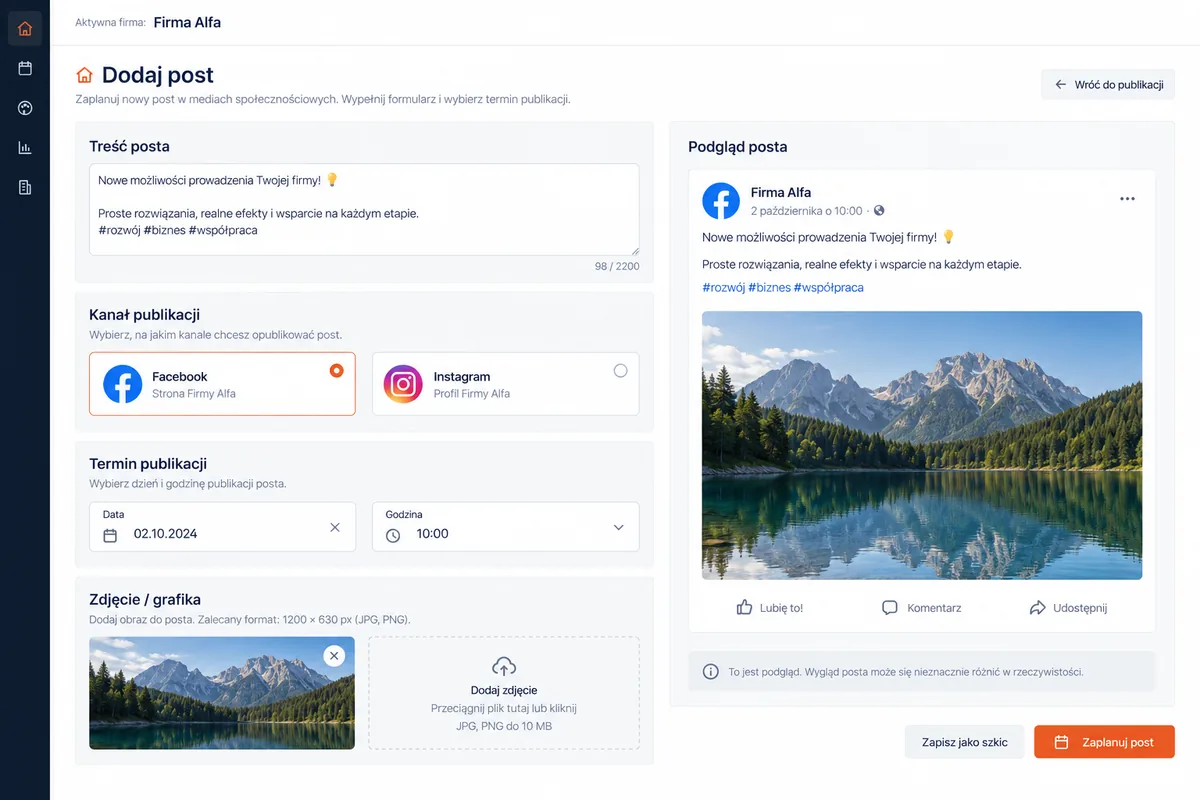Clear the date with the X icon

click(x=335, y=527)
